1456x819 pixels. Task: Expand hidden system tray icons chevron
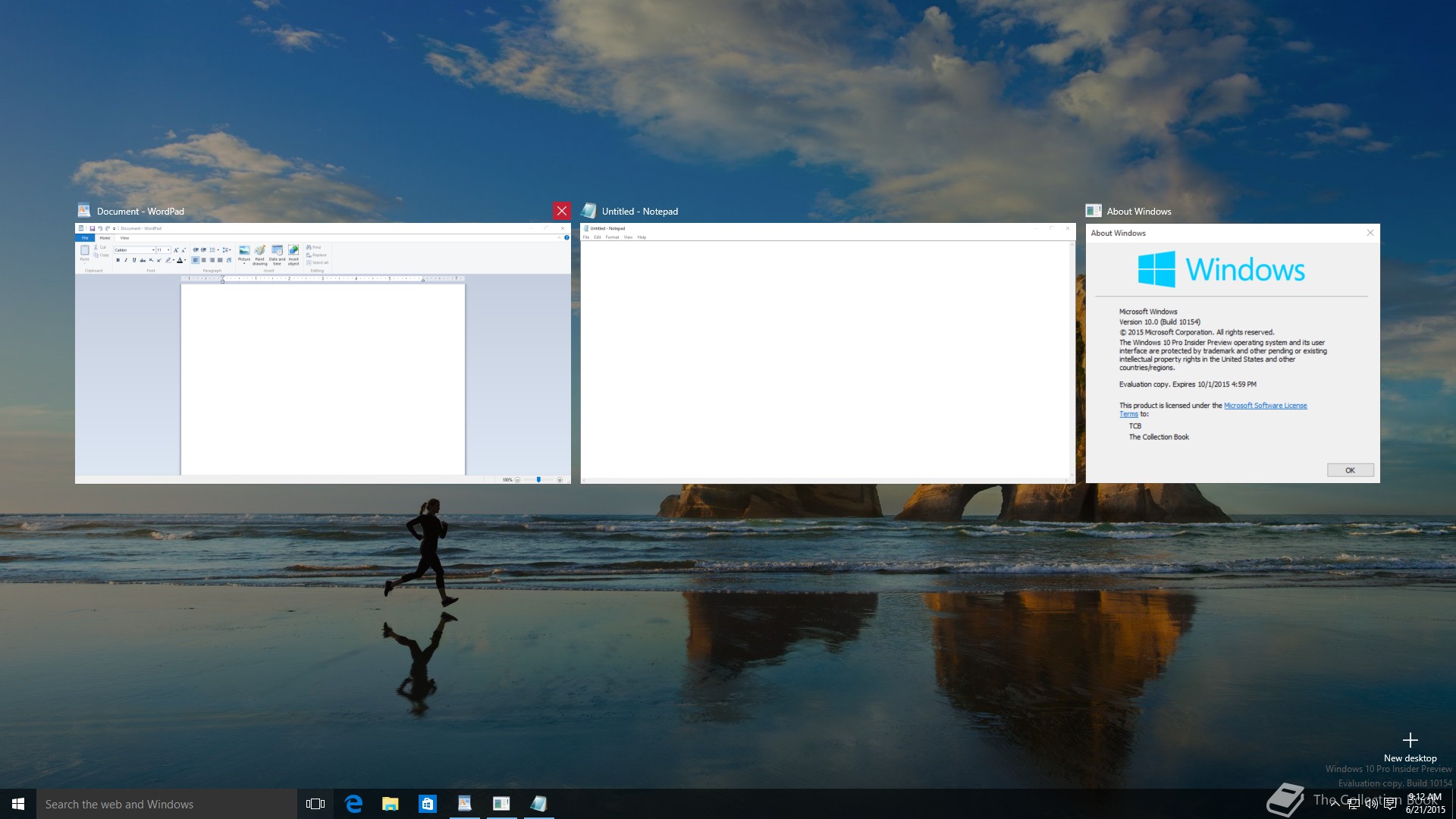[1335, 804]
